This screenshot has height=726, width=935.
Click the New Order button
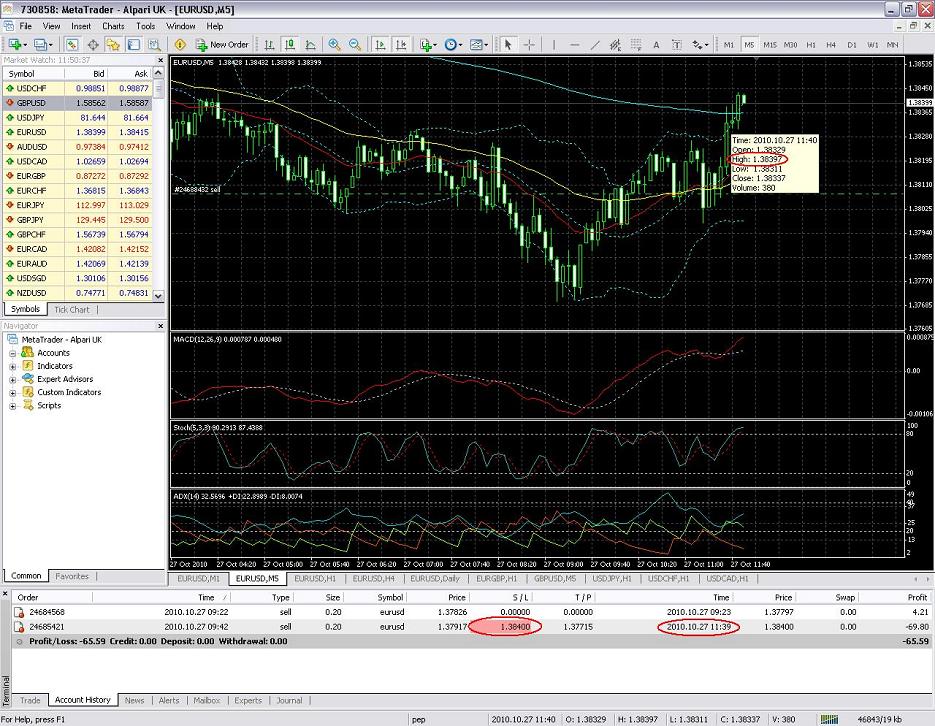pos(222,45)
